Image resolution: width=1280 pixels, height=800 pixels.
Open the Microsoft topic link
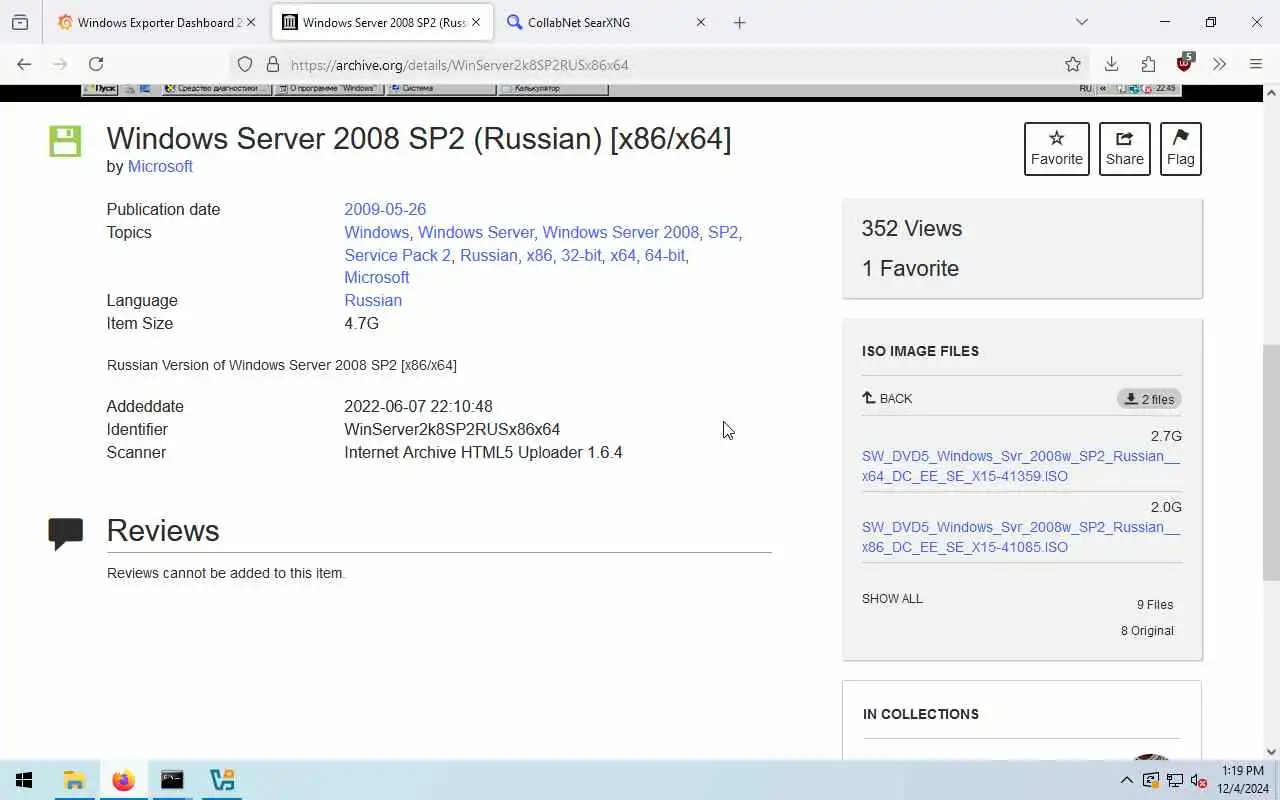click(x=377, y=277)
